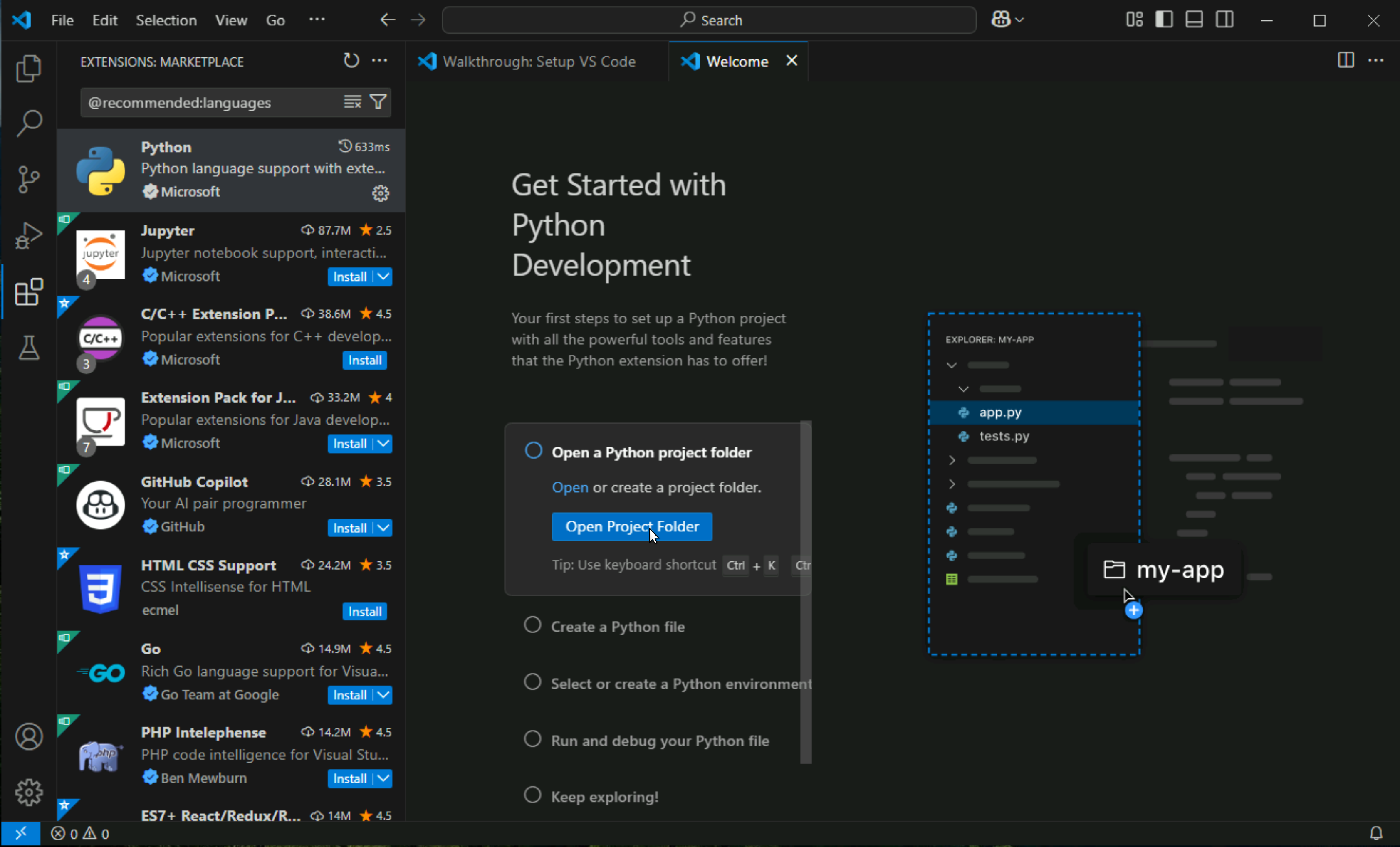Viewport: 1400px width, 847px height.
Task: Select the Run and debug your Python file step
Action: pyautogui.click(x=659, y=741)
